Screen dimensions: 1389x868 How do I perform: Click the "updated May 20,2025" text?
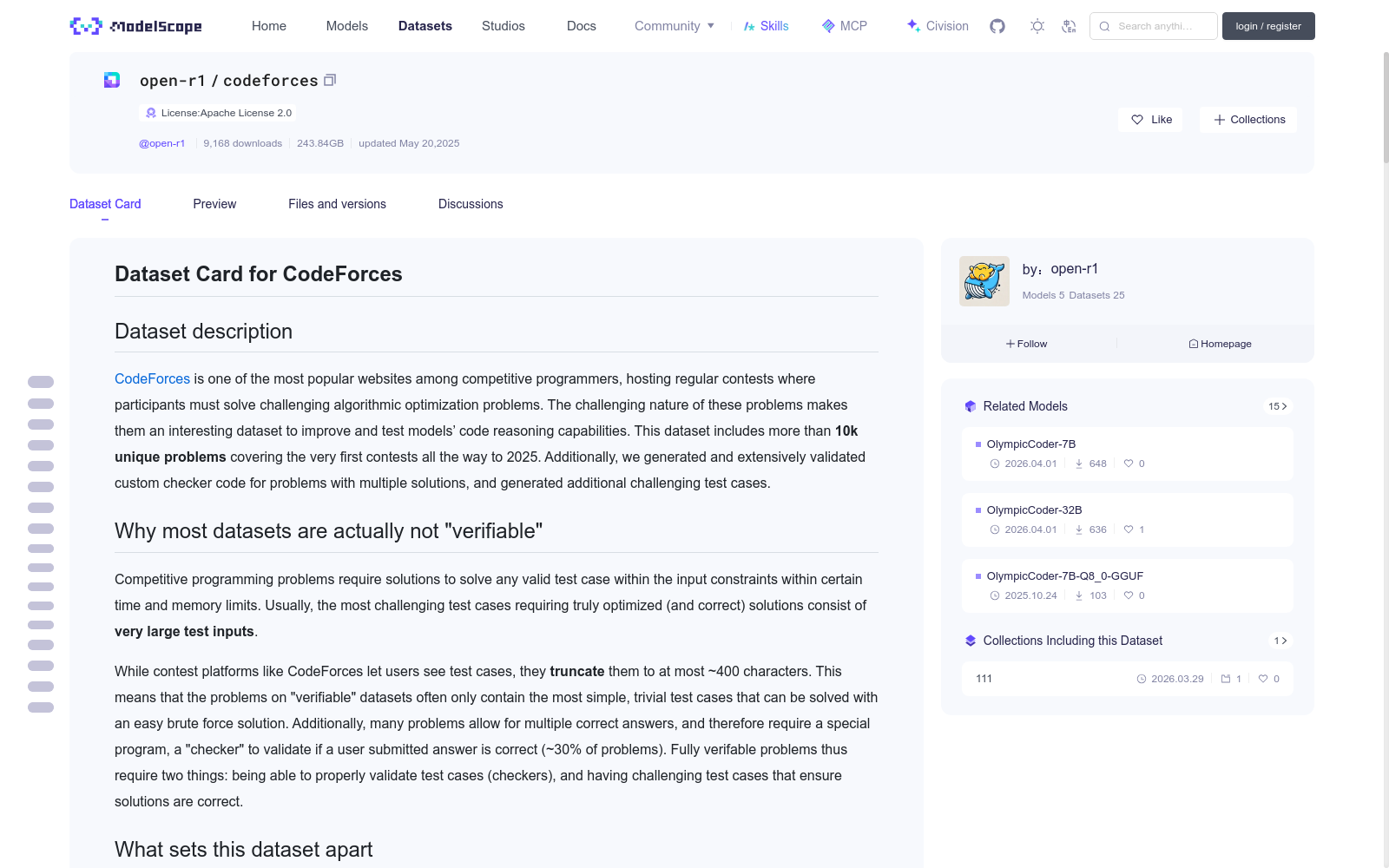pyautogui.click(x=409, y=143)
